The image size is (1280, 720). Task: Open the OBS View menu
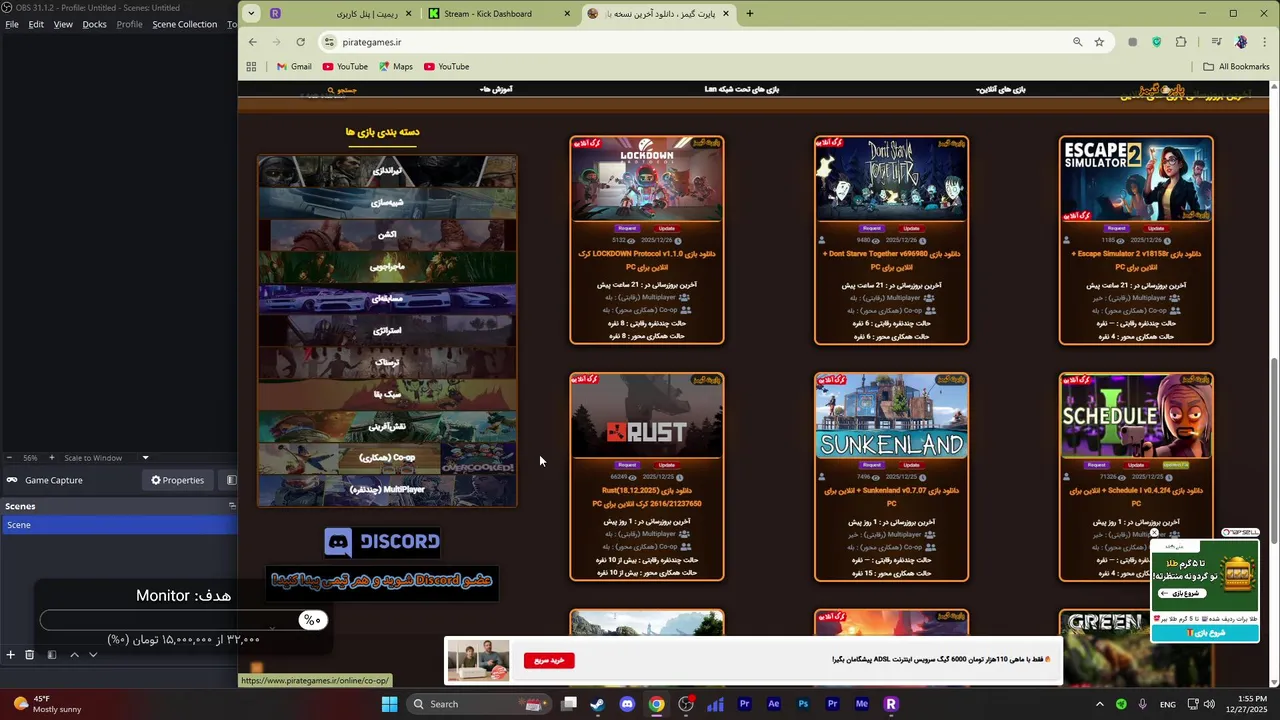pos(63,24)
